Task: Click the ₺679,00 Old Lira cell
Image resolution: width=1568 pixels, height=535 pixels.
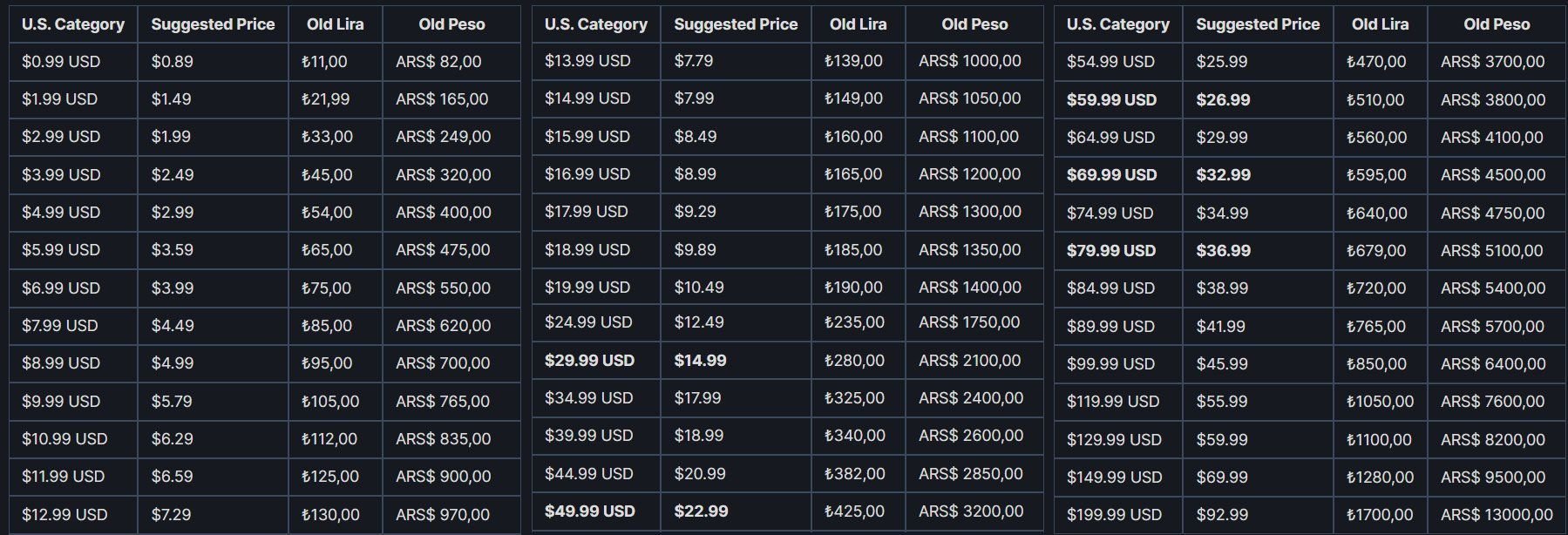Action: (x=1375, y=251)
